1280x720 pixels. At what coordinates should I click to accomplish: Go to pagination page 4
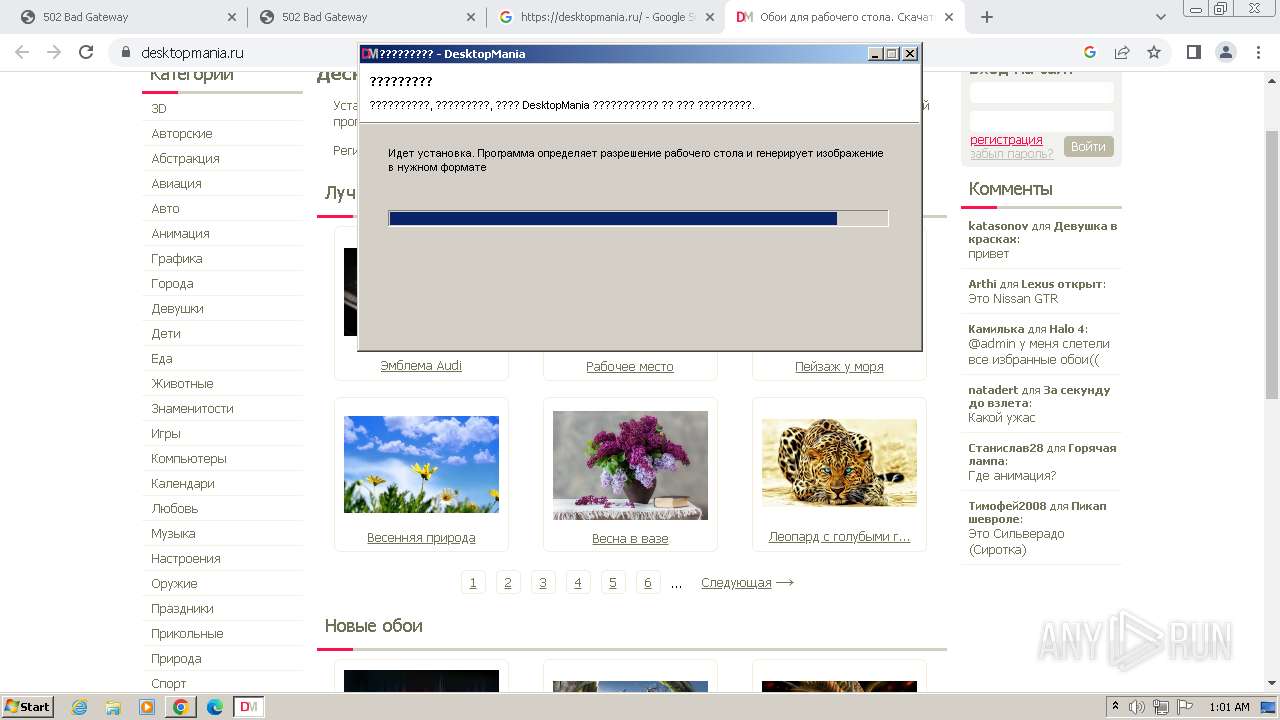pyautogui.click(x=578, y=583)
